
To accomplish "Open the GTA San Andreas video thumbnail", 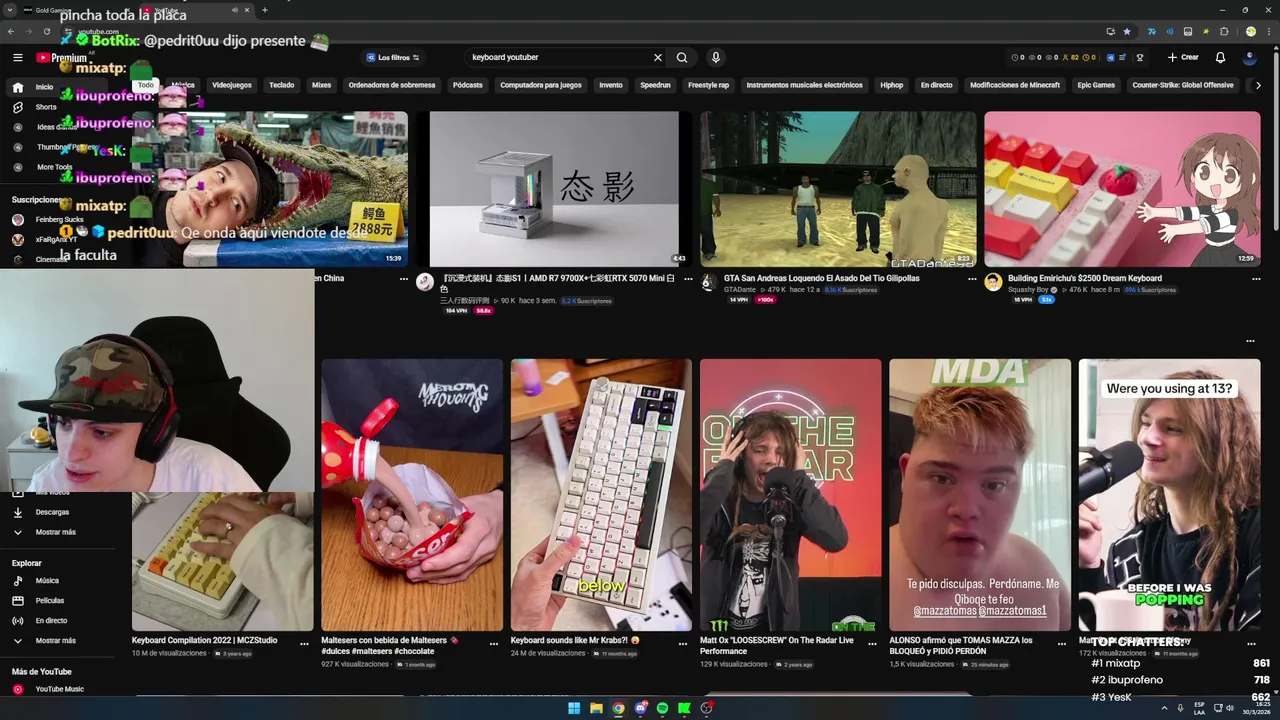I will coord(838,189).
